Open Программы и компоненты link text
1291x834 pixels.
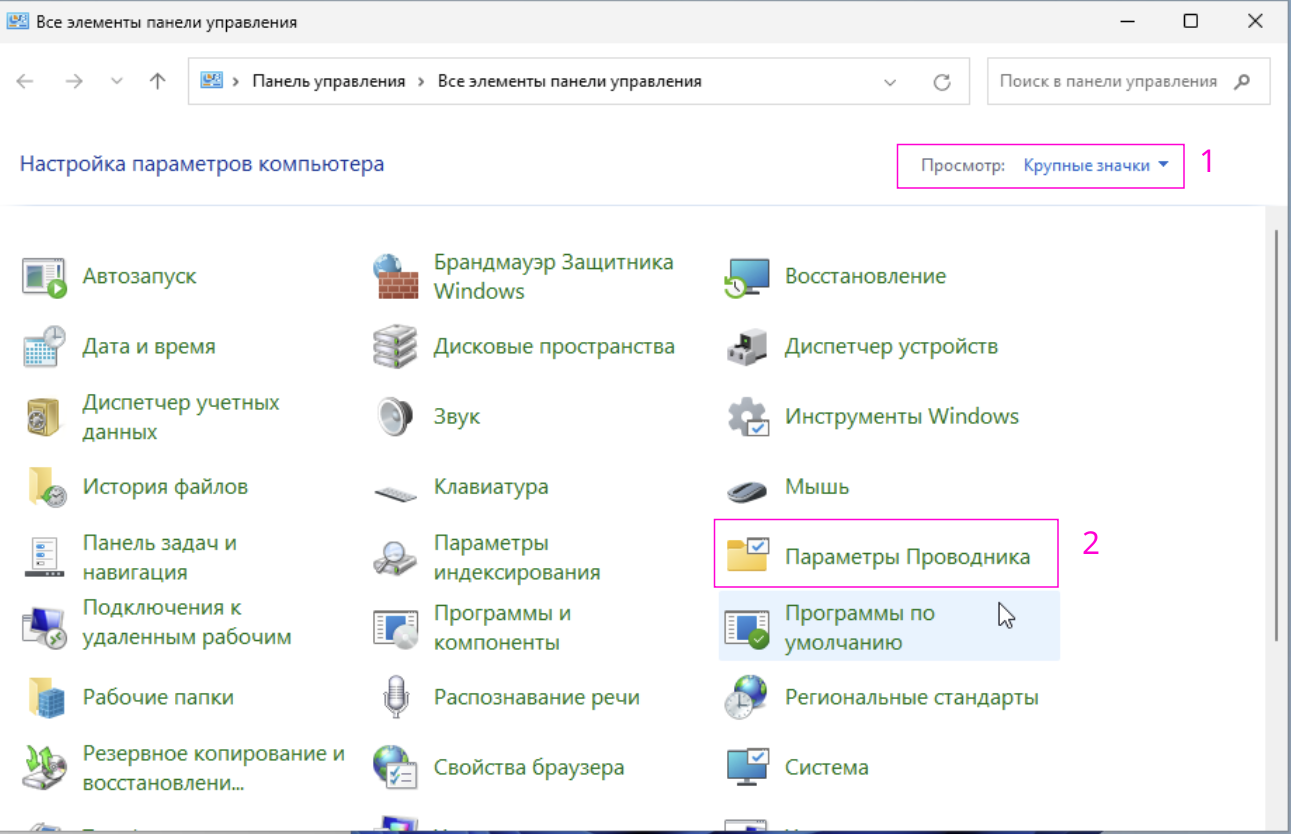pos(502,627)
